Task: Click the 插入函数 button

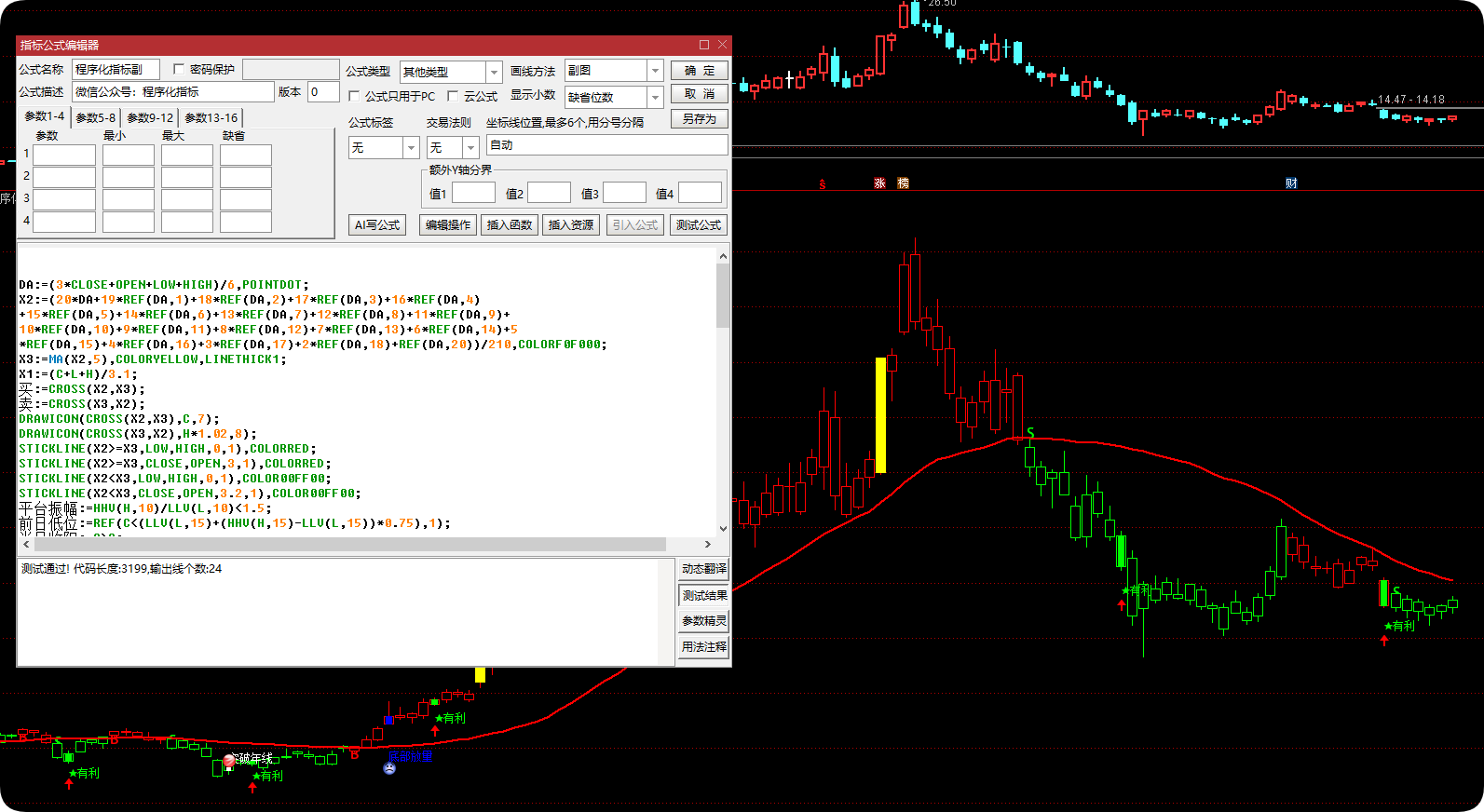Action: point(510,224)
